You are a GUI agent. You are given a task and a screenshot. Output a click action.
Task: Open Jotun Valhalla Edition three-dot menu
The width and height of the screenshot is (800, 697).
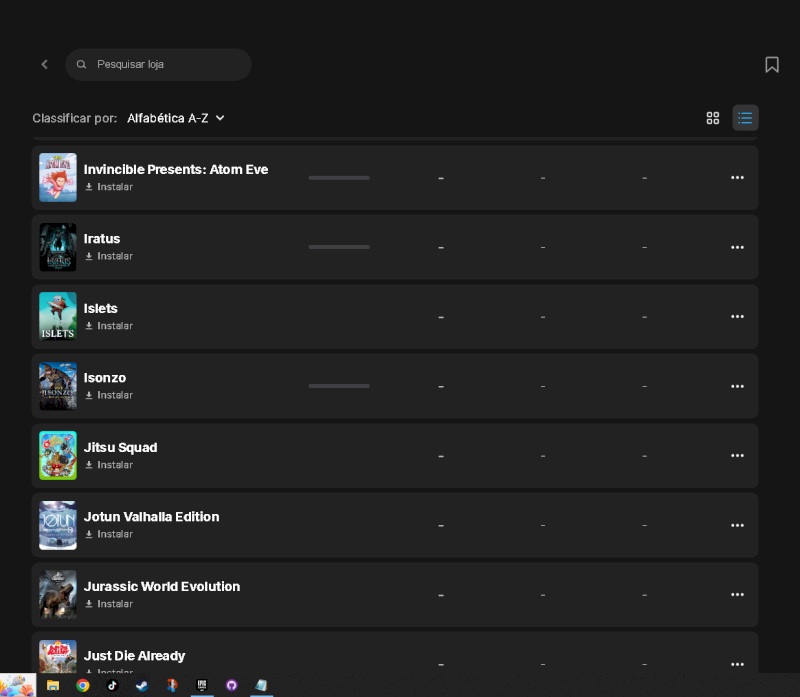(737, 525)
